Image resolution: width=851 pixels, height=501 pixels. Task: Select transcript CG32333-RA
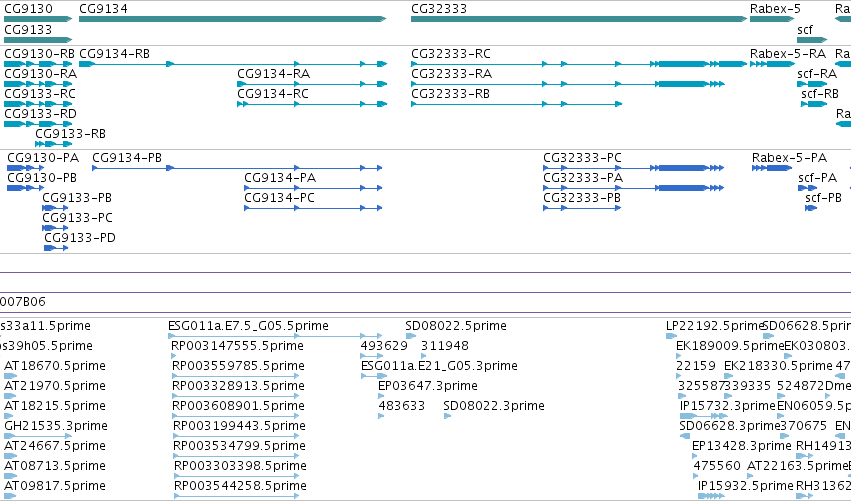coord(452,74)
